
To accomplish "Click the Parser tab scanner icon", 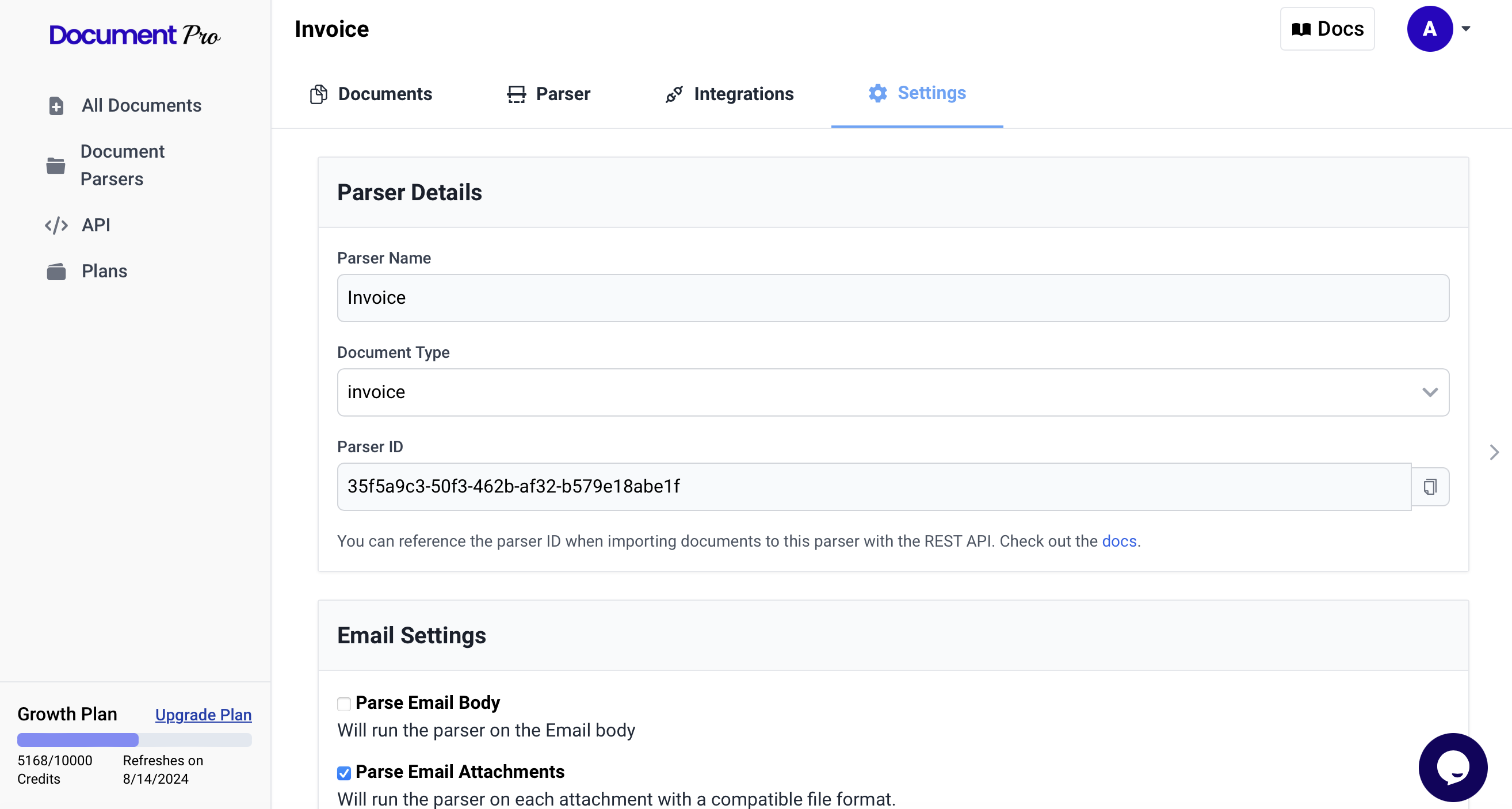I will point(517,94).
